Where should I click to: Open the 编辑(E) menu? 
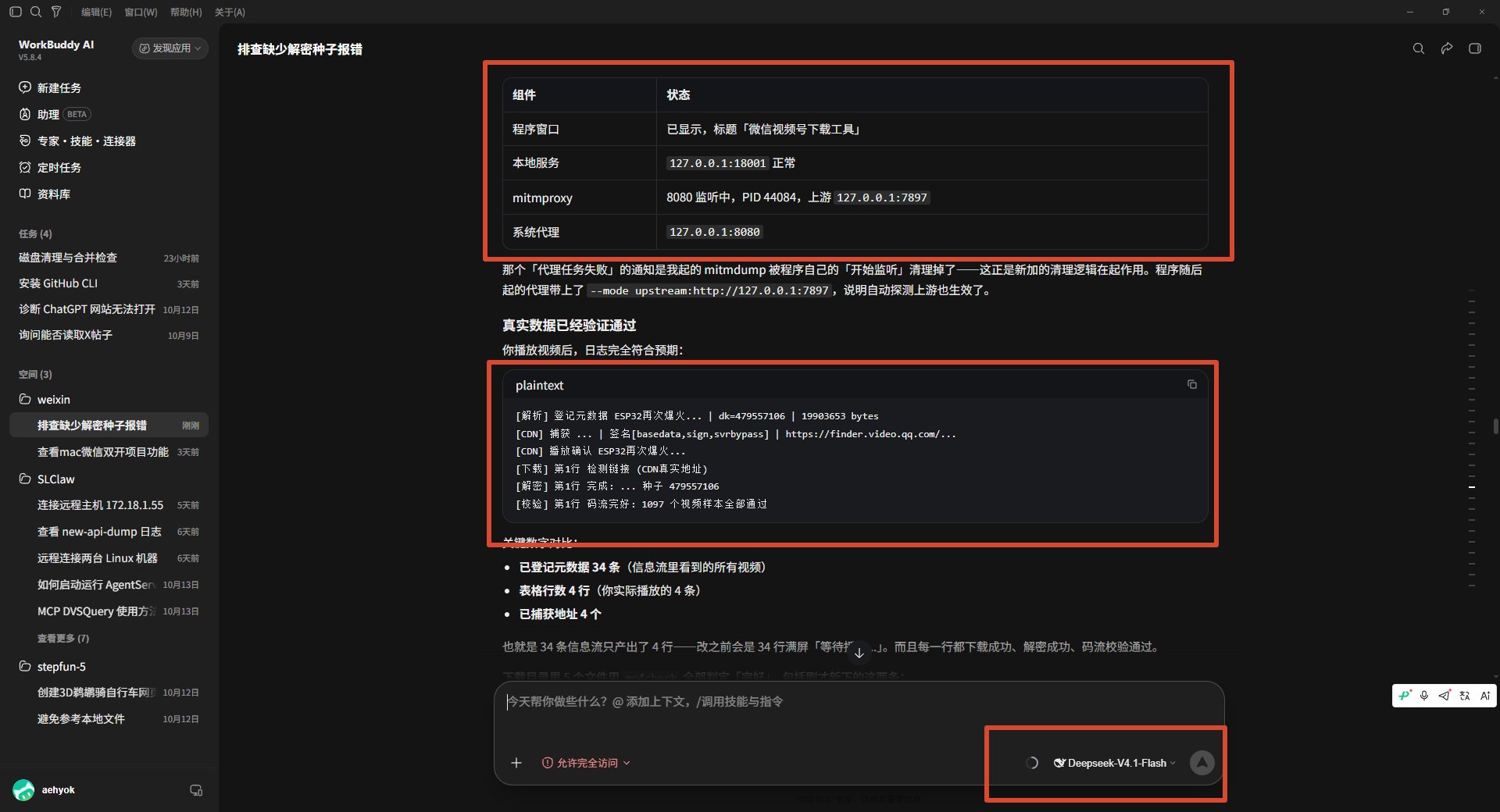coord(96,12)
